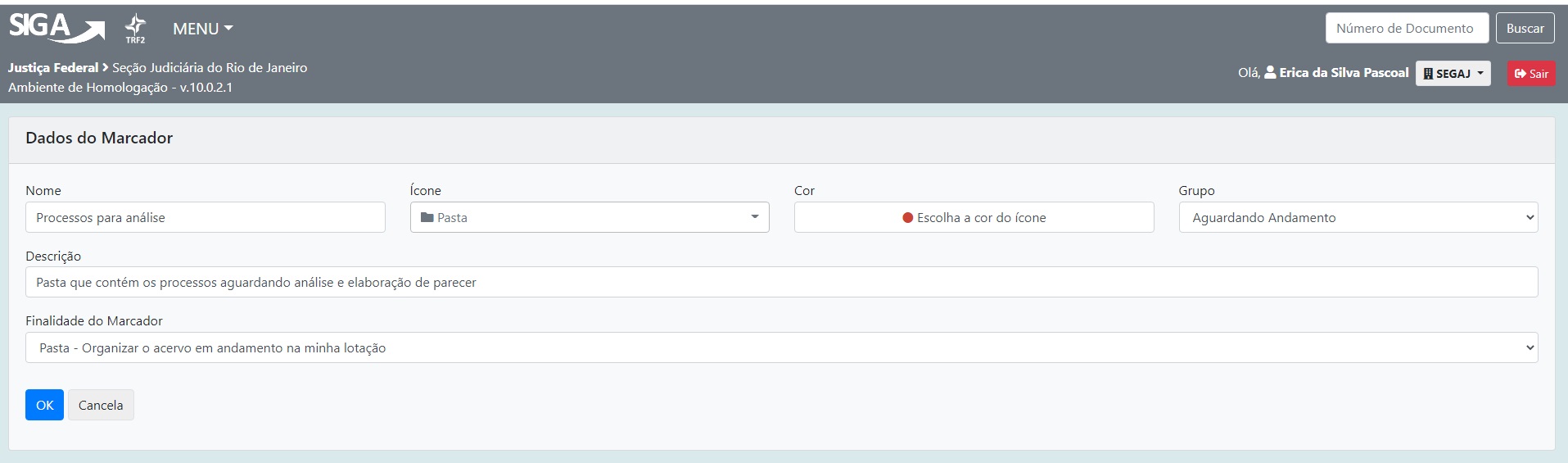Click the SIGA logo in the header
Screen dimensions: 1568x463
coord(56,28)
